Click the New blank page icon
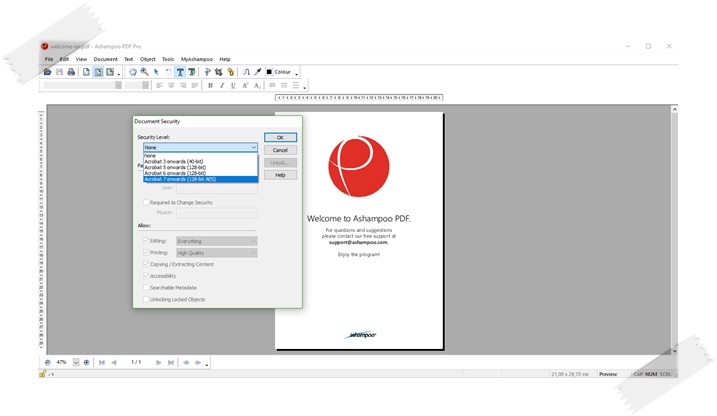 click(86, 72)
